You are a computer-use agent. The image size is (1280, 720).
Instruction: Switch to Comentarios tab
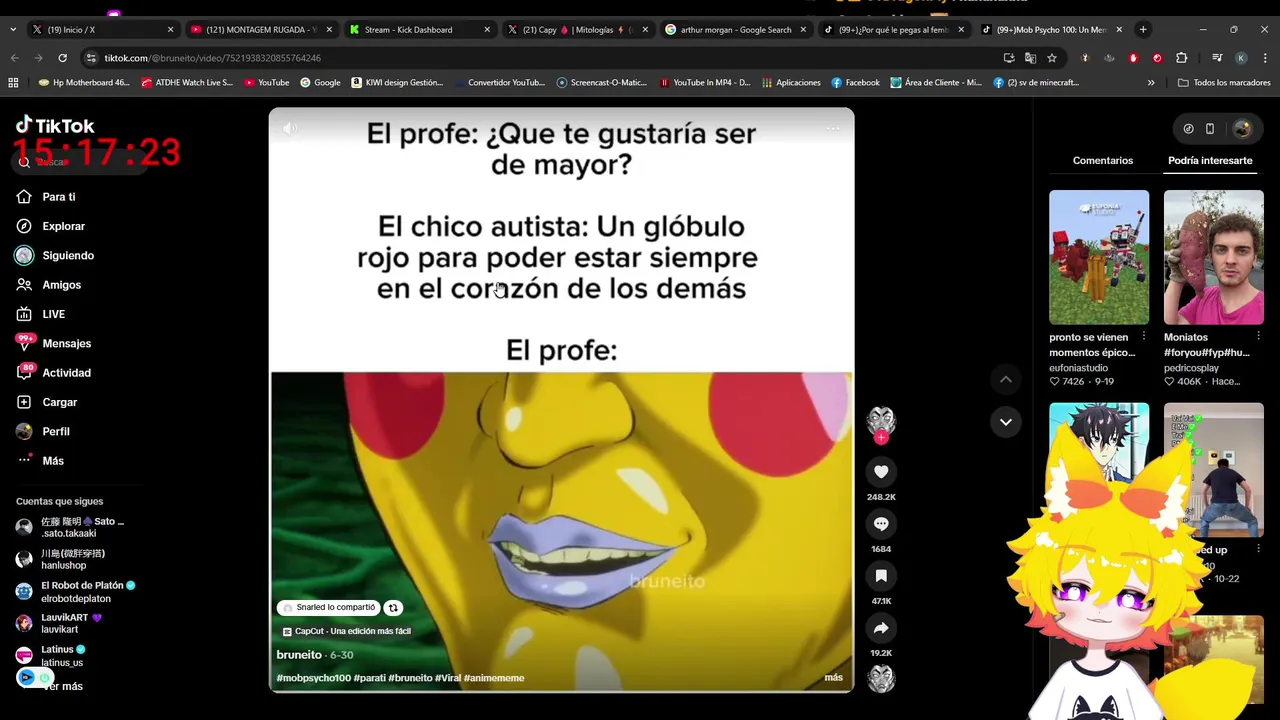pyautogui.click(x=1103, y=161)
